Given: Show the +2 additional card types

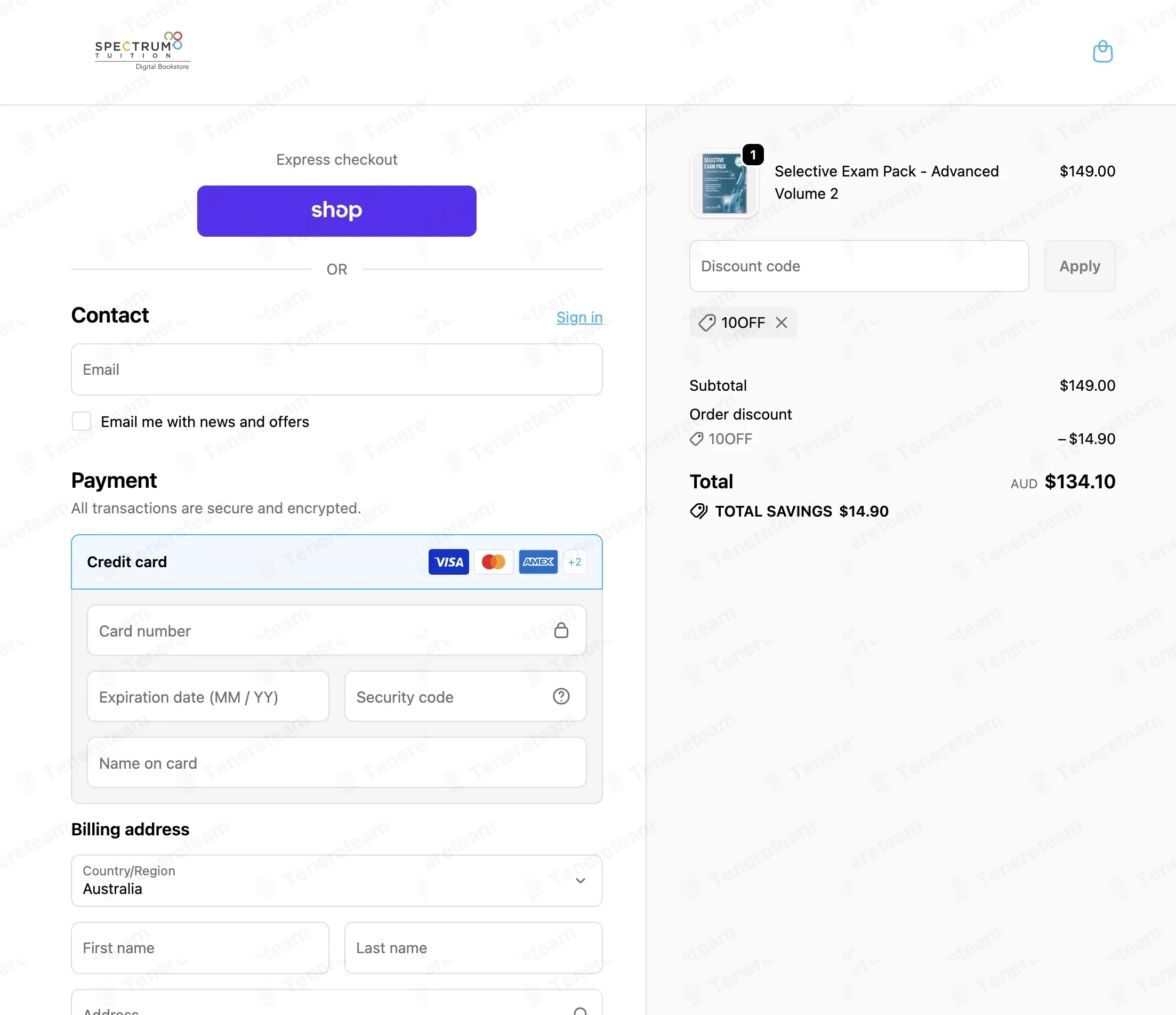Looking at the screenshot, I should (x=574, y=561).
